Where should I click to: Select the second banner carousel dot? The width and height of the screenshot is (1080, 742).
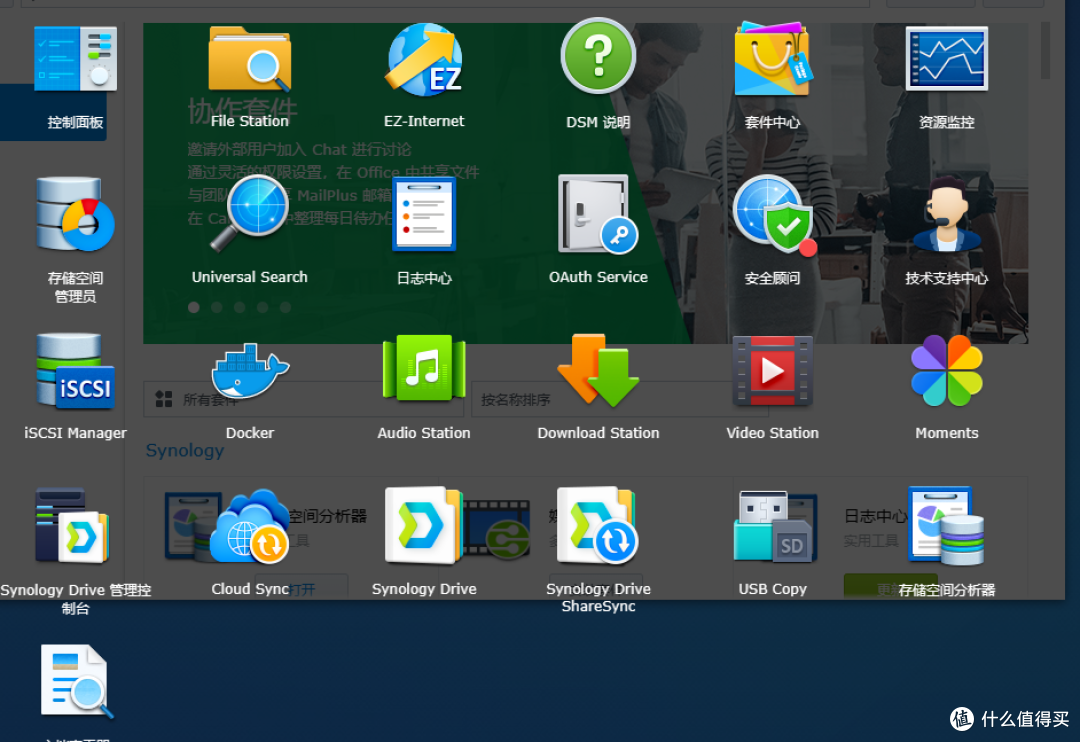[x=216, y=307]
